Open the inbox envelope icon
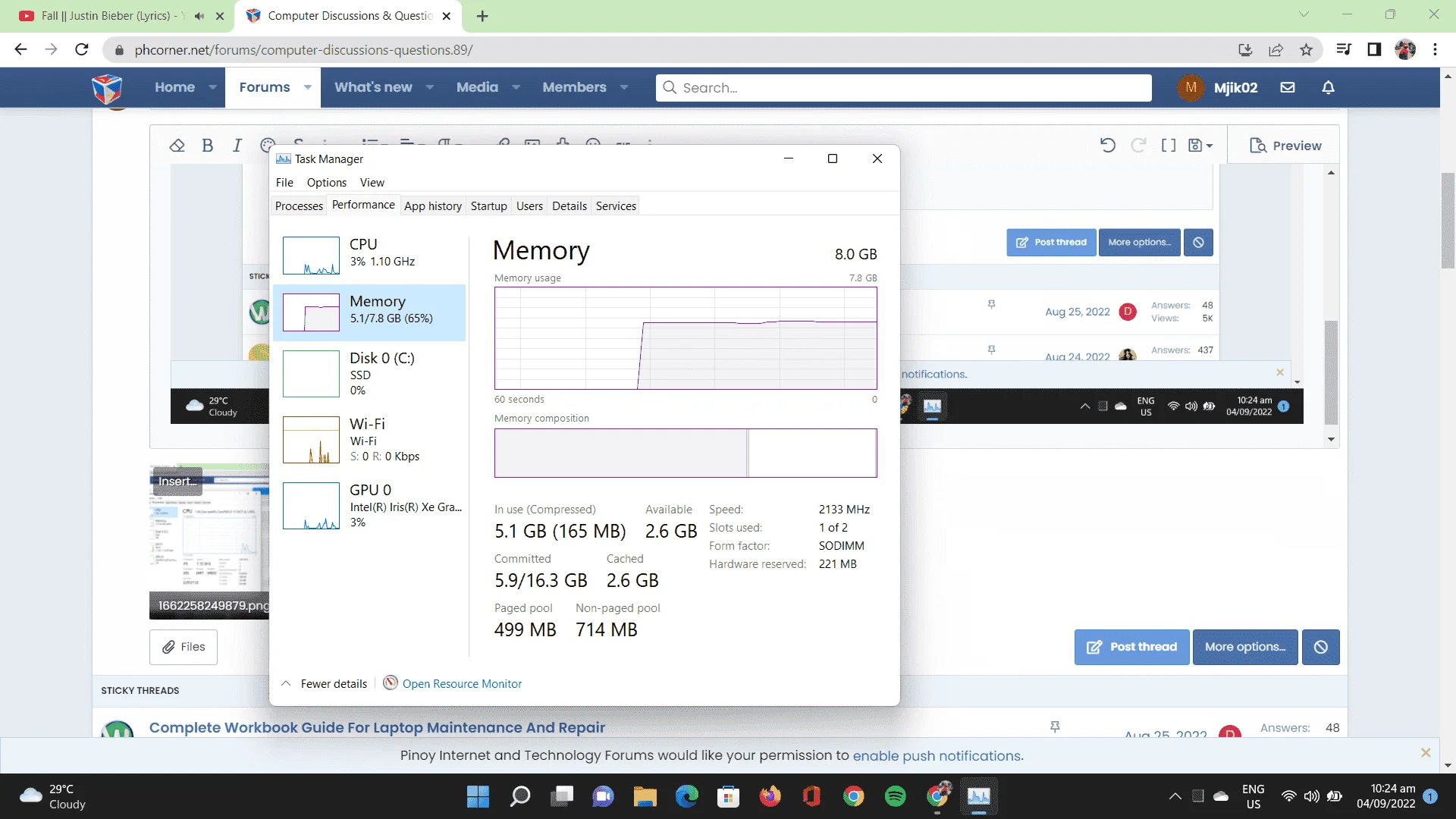 pyautogui.click(x=1288, y=87)
